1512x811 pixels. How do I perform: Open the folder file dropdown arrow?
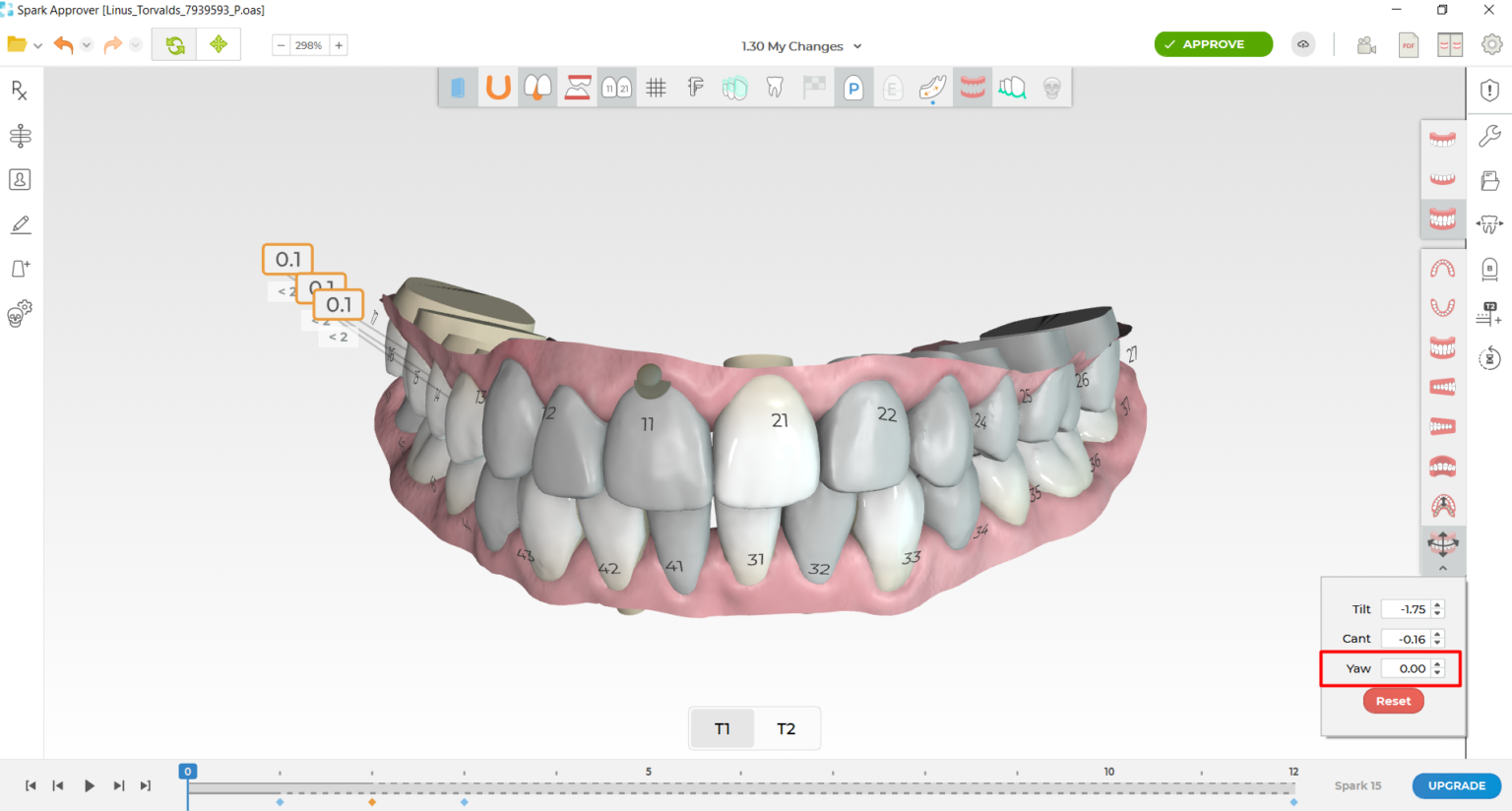[38, 45]
